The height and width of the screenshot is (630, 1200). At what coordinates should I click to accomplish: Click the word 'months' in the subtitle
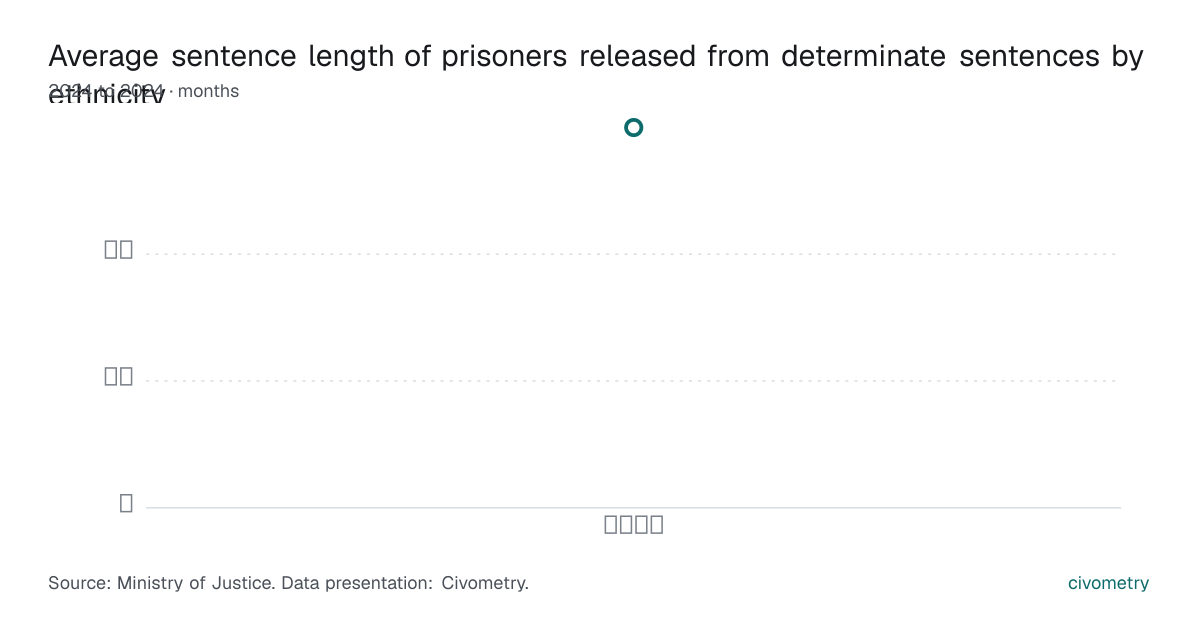(x=208, y=91)
